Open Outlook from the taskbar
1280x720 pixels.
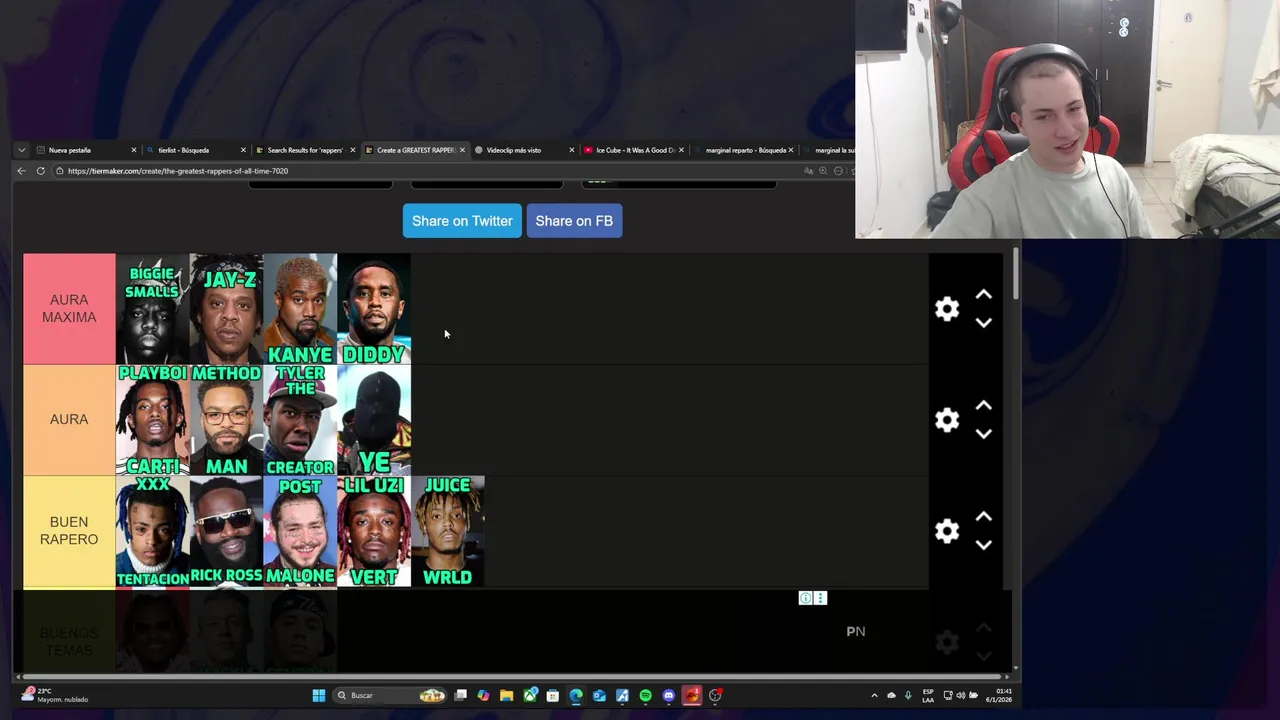point(599,695)
